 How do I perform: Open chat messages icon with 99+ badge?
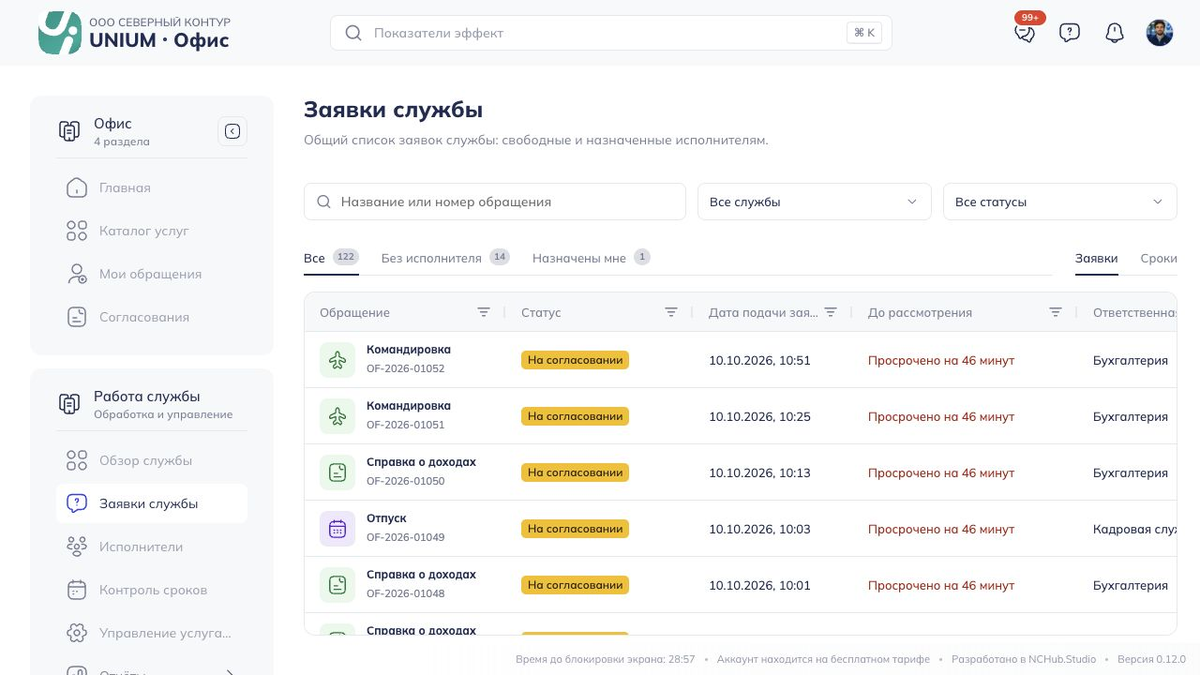pyautogui.click(x=1025, y=32)
